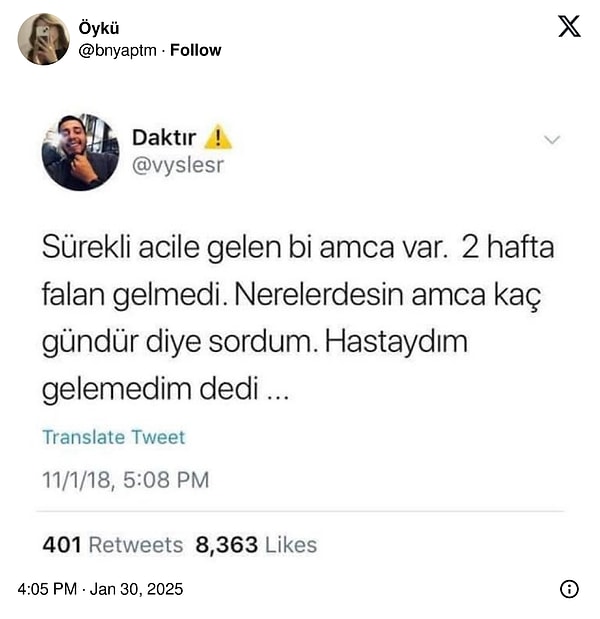Click the 8,363 like count number

(227, 545)
